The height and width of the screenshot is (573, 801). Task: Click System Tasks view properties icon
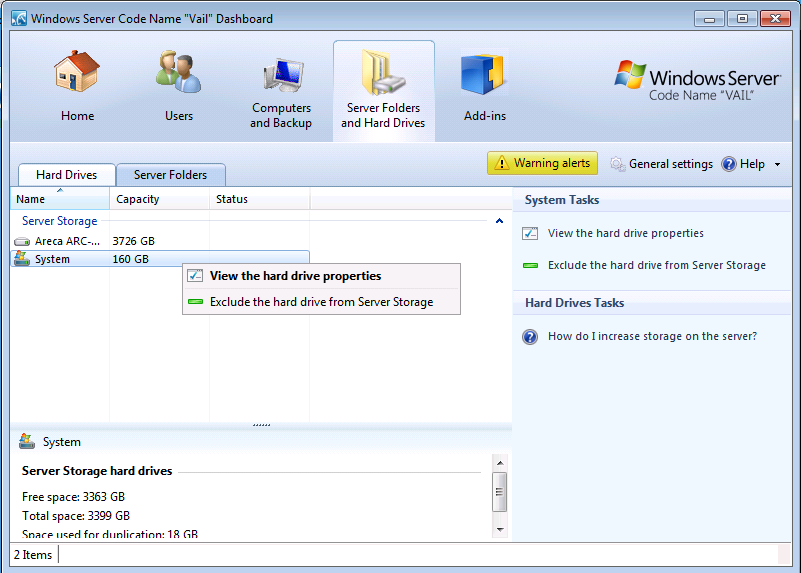click(x=530, y=233)
